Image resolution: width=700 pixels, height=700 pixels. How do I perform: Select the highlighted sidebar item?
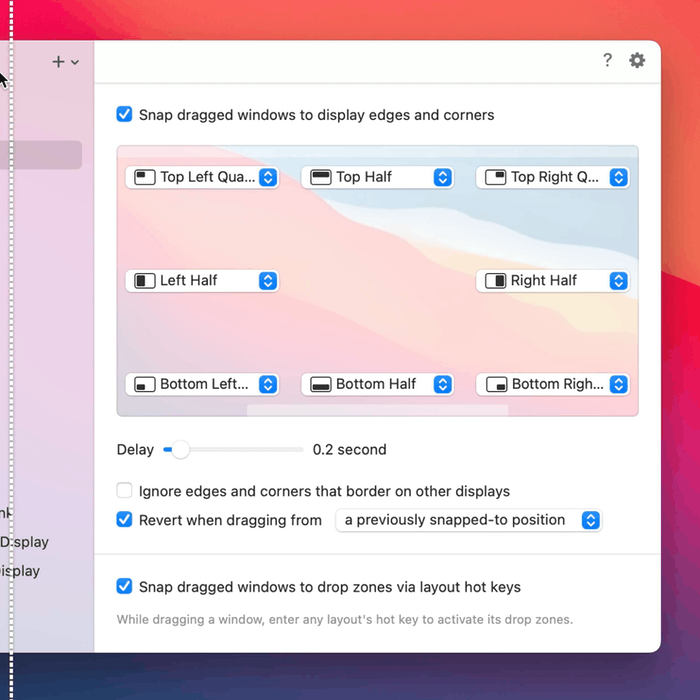click(41, 155)
